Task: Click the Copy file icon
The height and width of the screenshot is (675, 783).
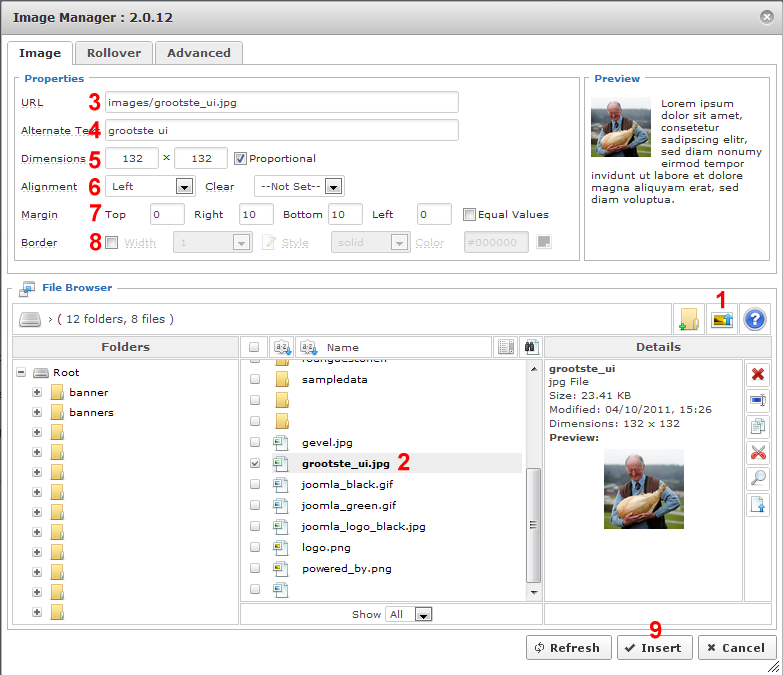Action: point(758,426)
